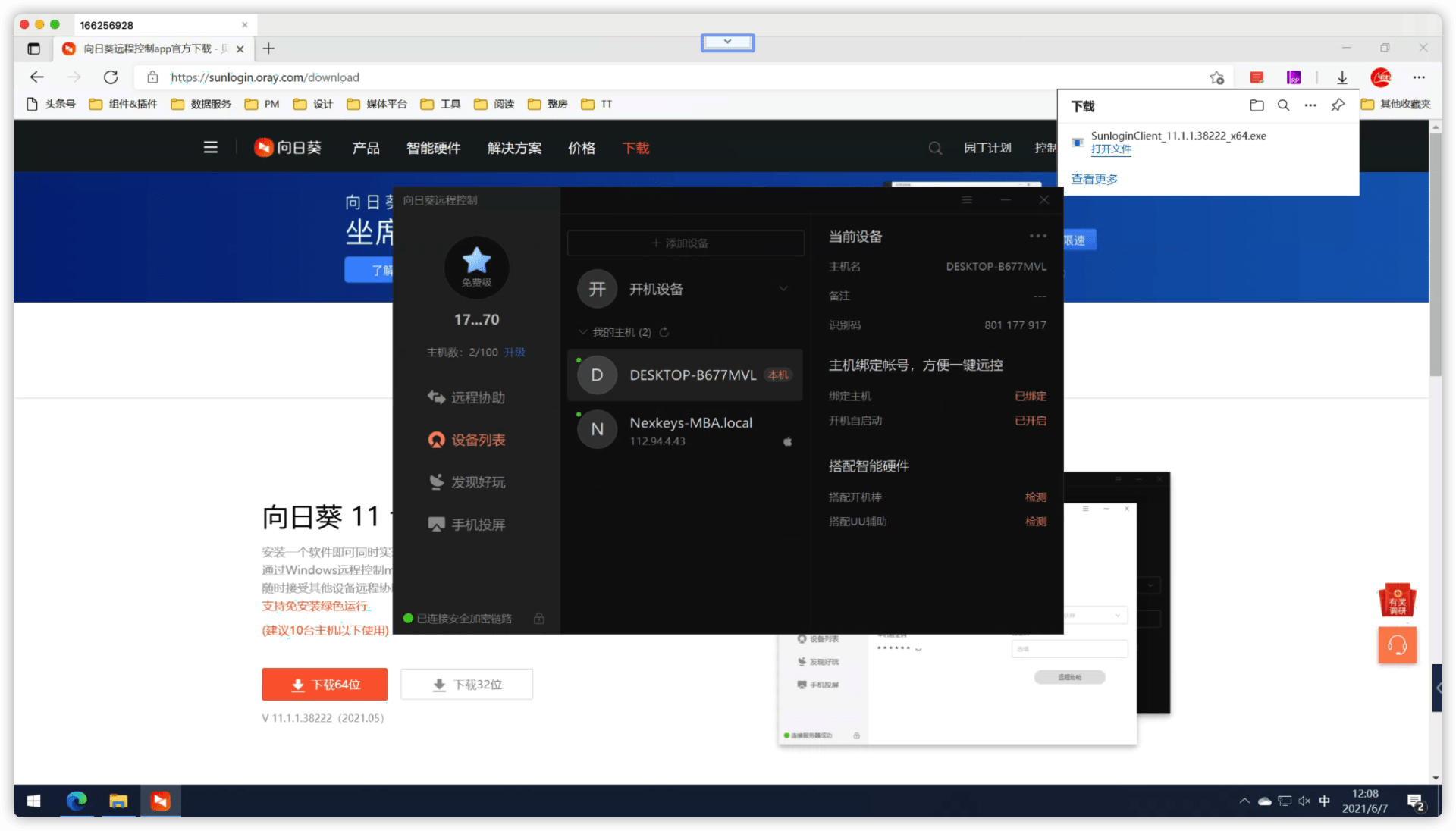Image resolution: width=1456 pixels, height=831 pixels.
Task: Click the star free-tier avatar icon
Action: click(476, 267)
